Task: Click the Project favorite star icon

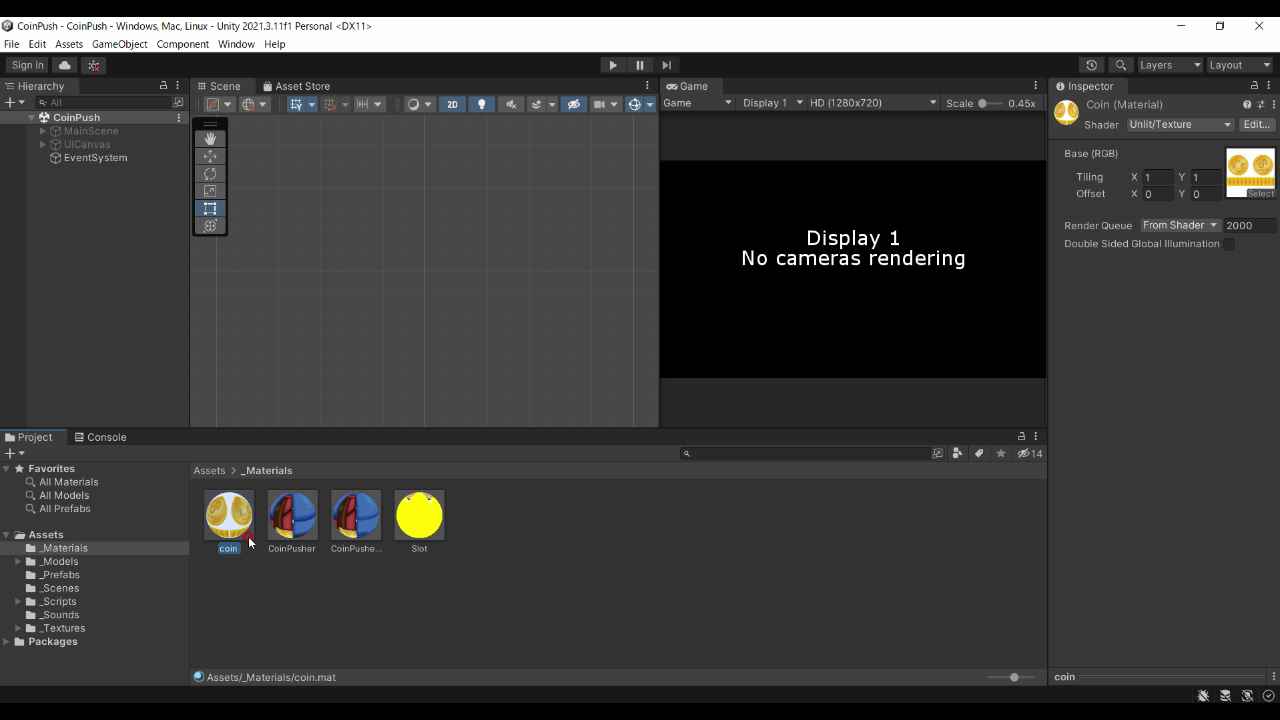Action: click(x=1001, y=454)
